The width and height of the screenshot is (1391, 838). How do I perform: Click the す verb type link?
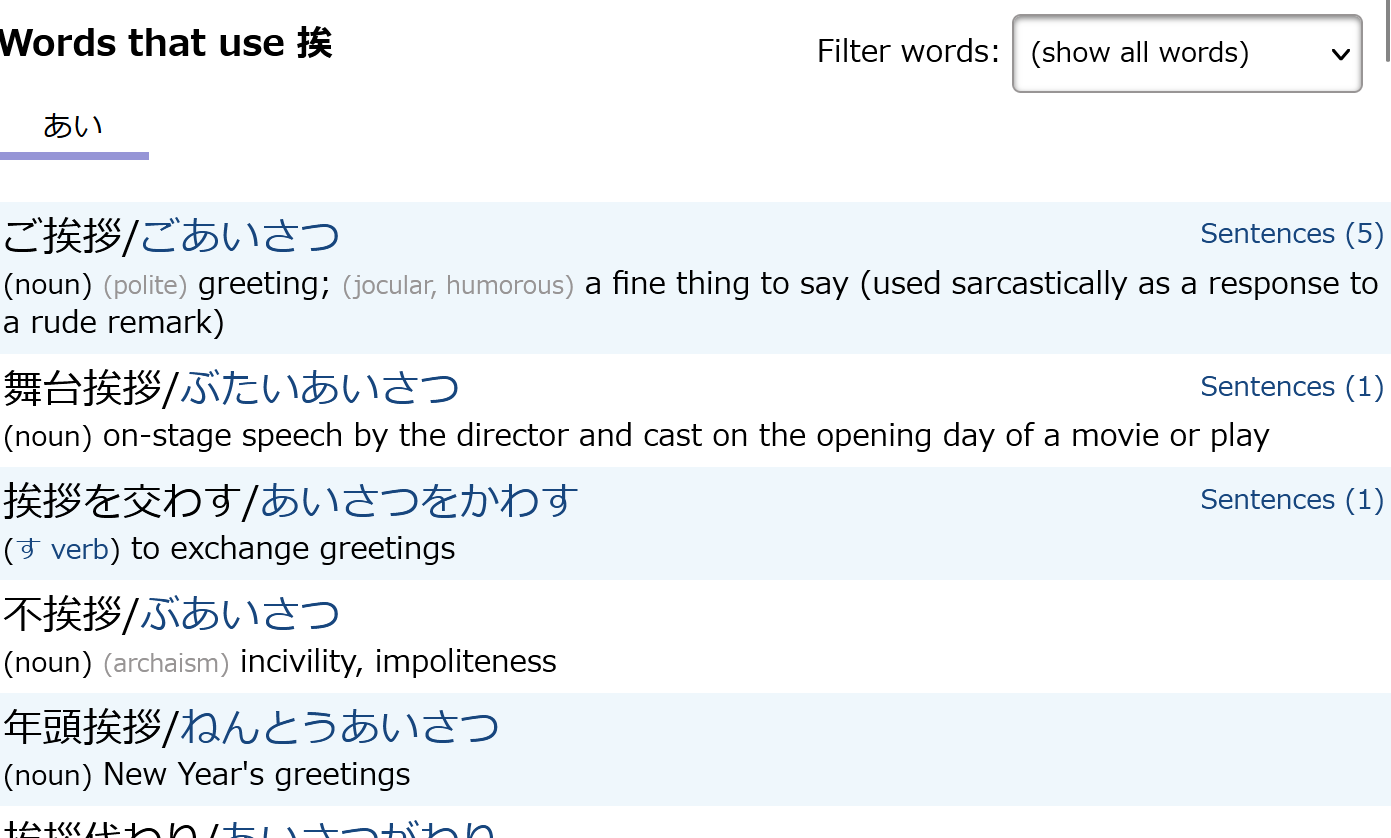tap(64, 550)
